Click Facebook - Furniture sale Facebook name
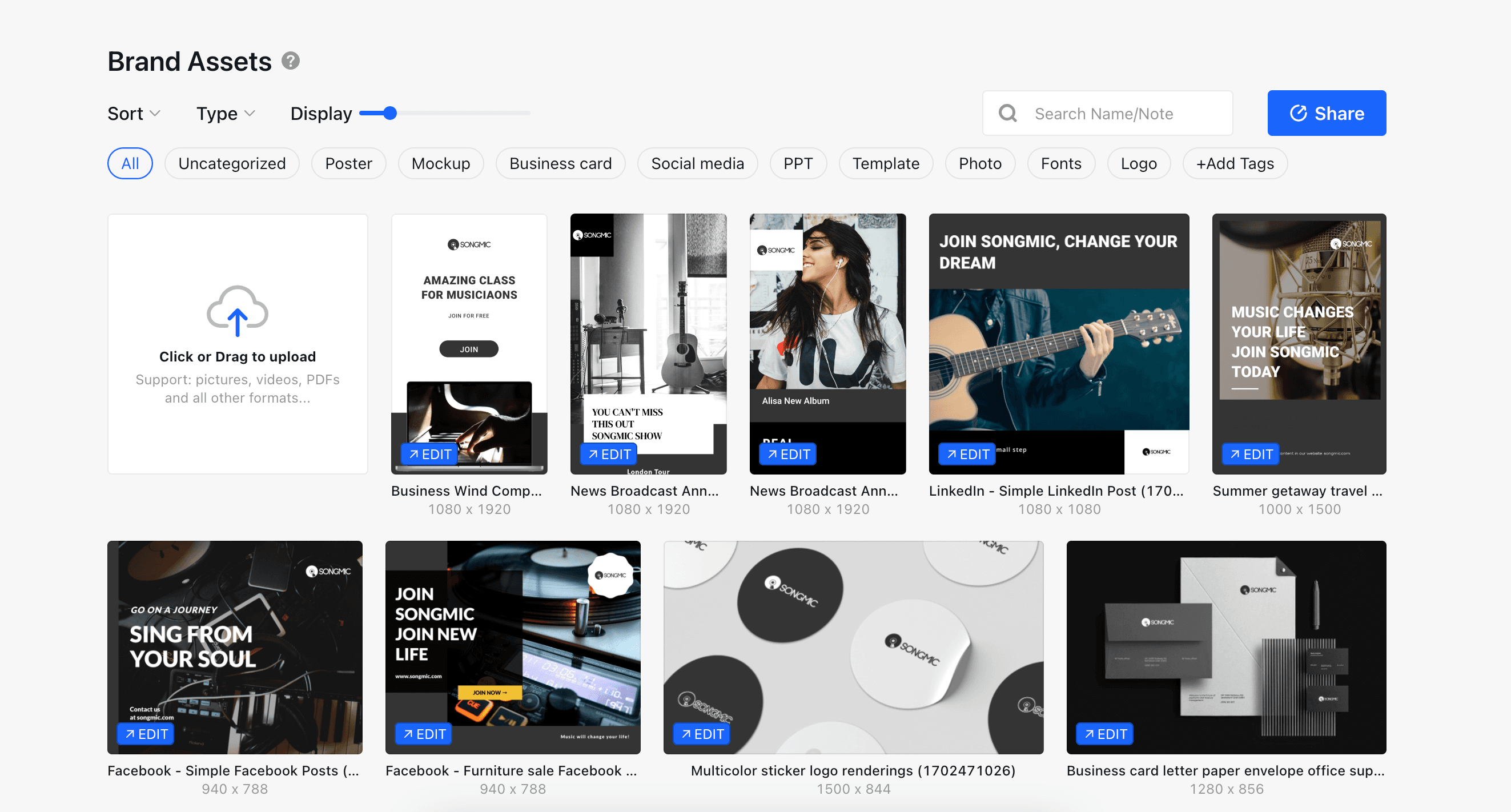 (x=511, y=771)
